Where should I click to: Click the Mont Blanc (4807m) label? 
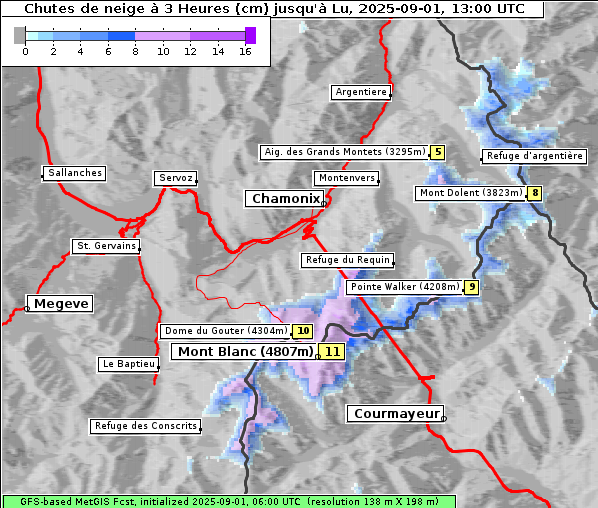(x=244, y=351)
